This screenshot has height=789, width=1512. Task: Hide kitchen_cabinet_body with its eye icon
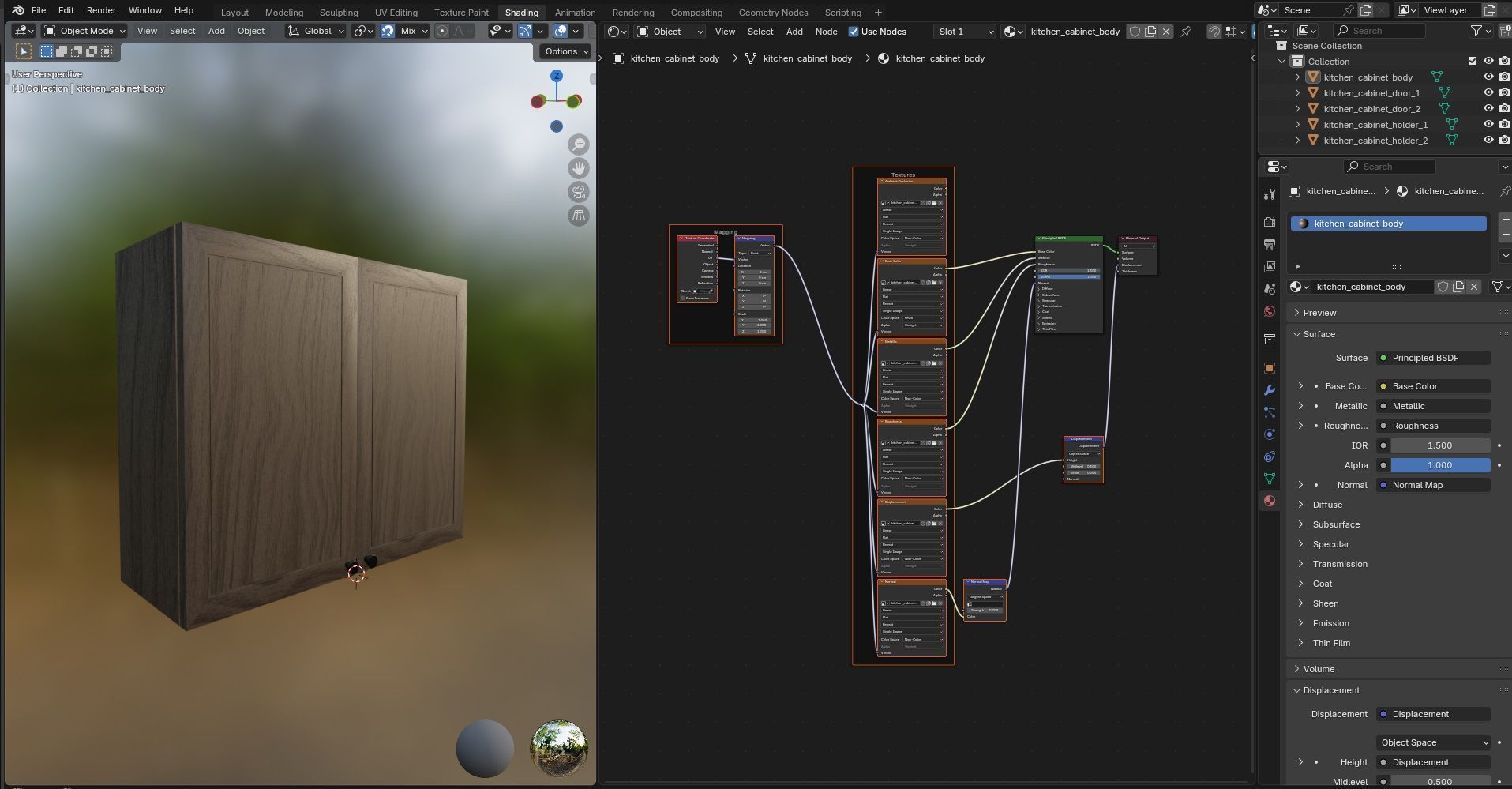pos(1488,77)
